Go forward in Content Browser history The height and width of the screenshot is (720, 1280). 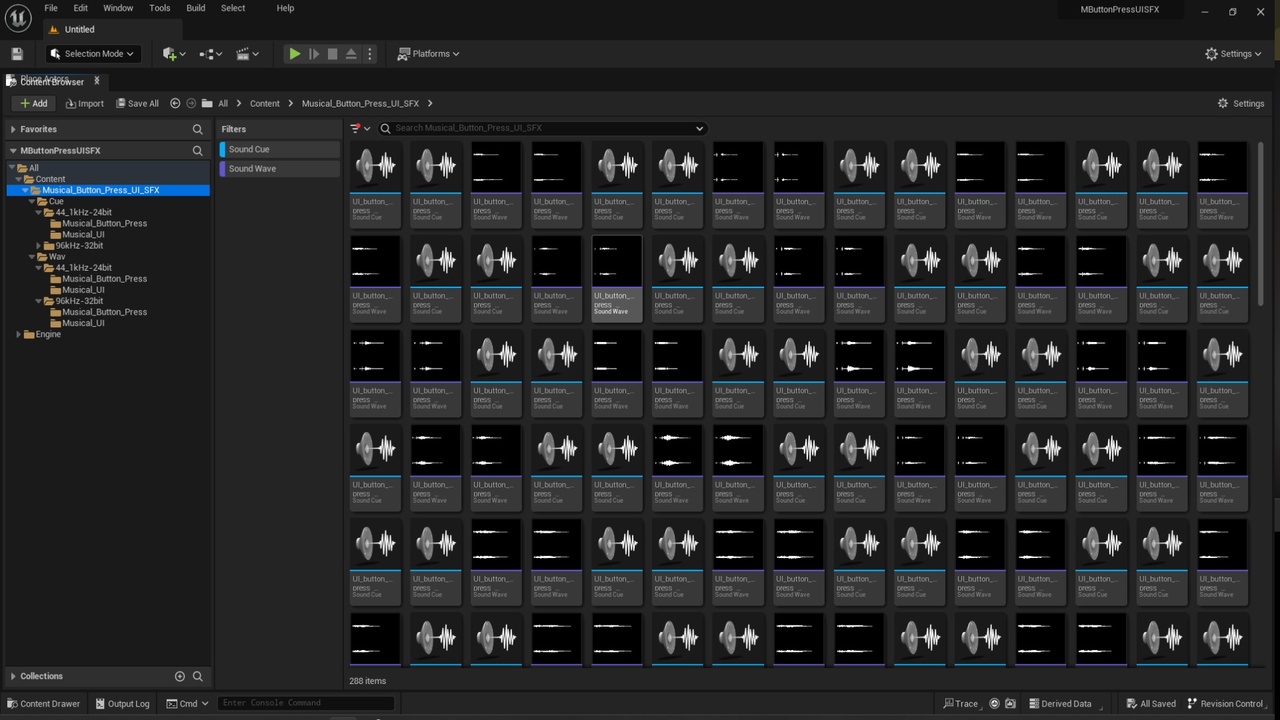(191, 103)
